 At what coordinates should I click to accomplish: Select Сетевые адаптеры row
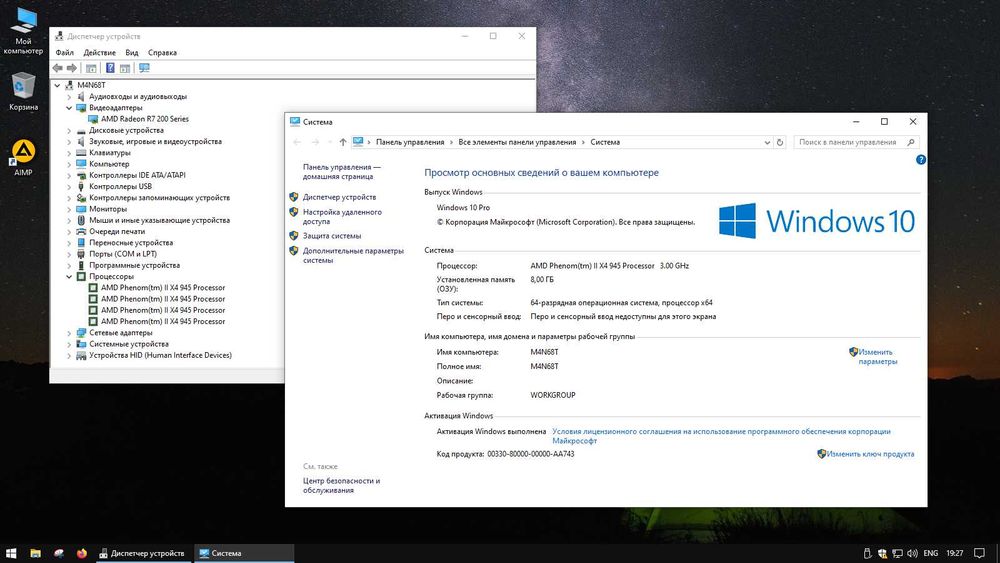[x=120, y=333]
